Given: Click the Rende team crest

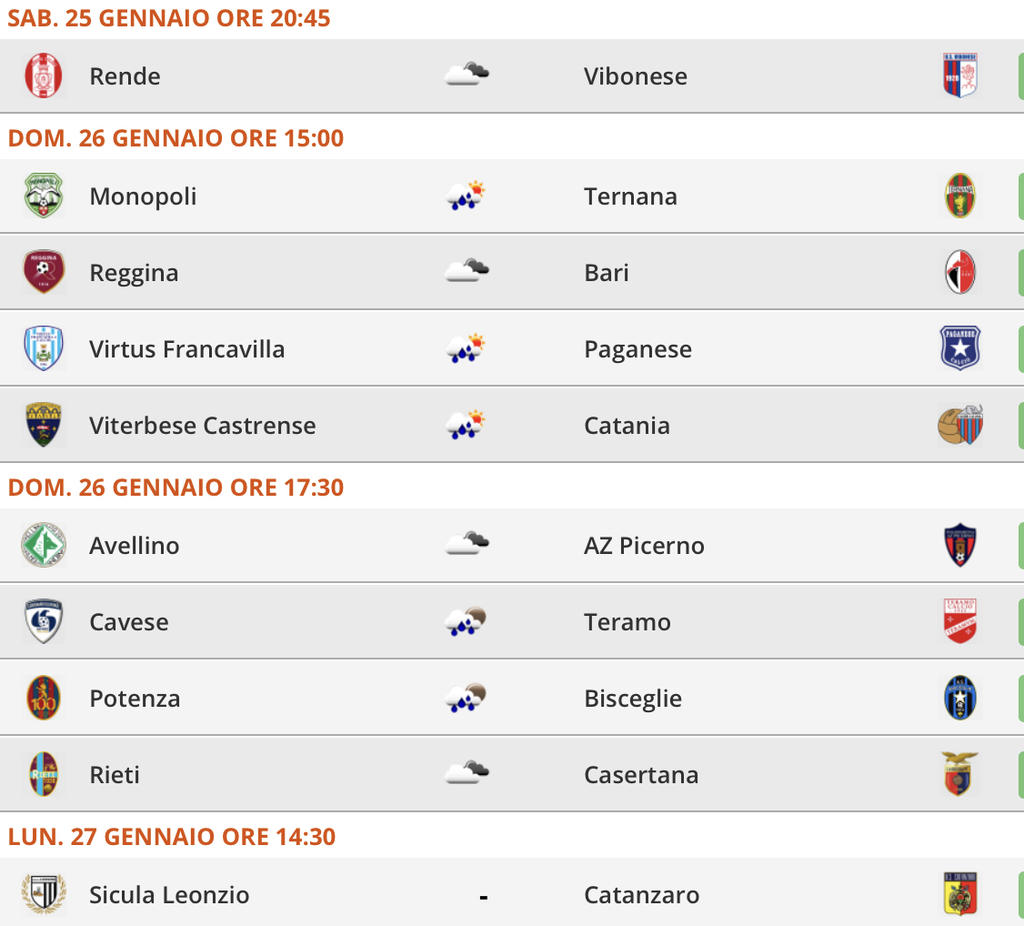Looking at the screenshot, I should pyautogui.click(x=43, y=76).
